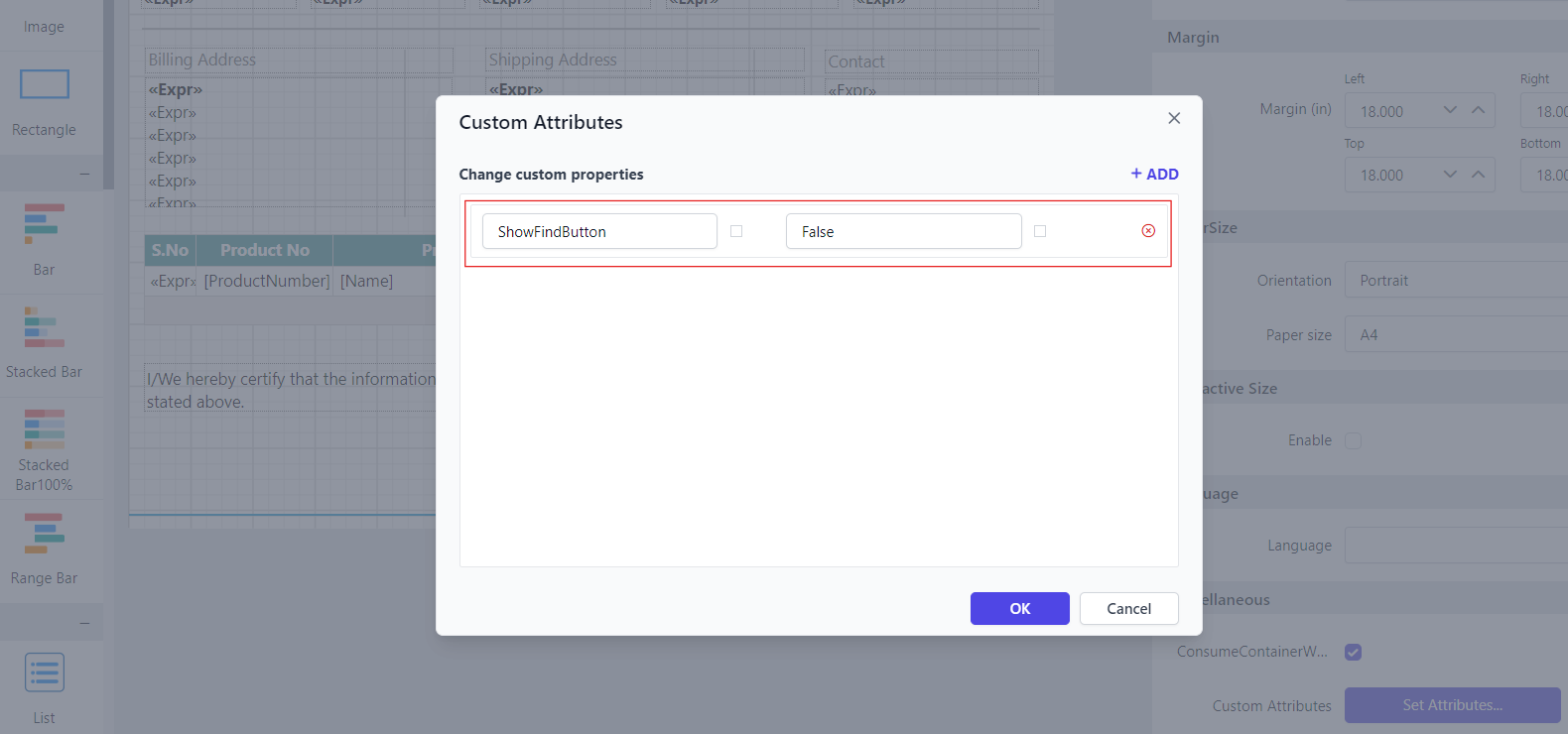
Task: Select the Rectangle report item icon
Action: 45,84
